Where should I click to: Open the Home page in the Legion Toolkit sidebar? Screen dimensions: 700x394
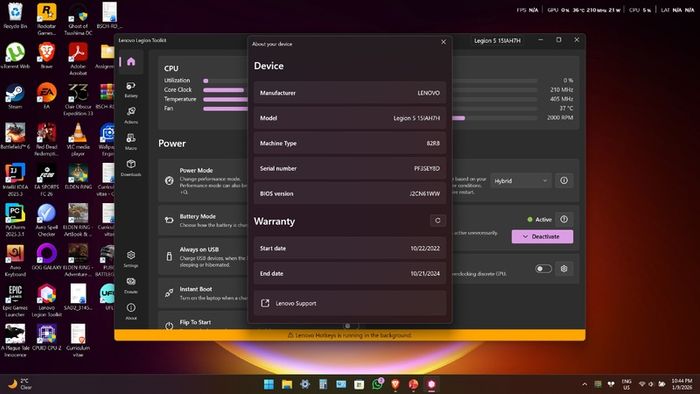131,62
